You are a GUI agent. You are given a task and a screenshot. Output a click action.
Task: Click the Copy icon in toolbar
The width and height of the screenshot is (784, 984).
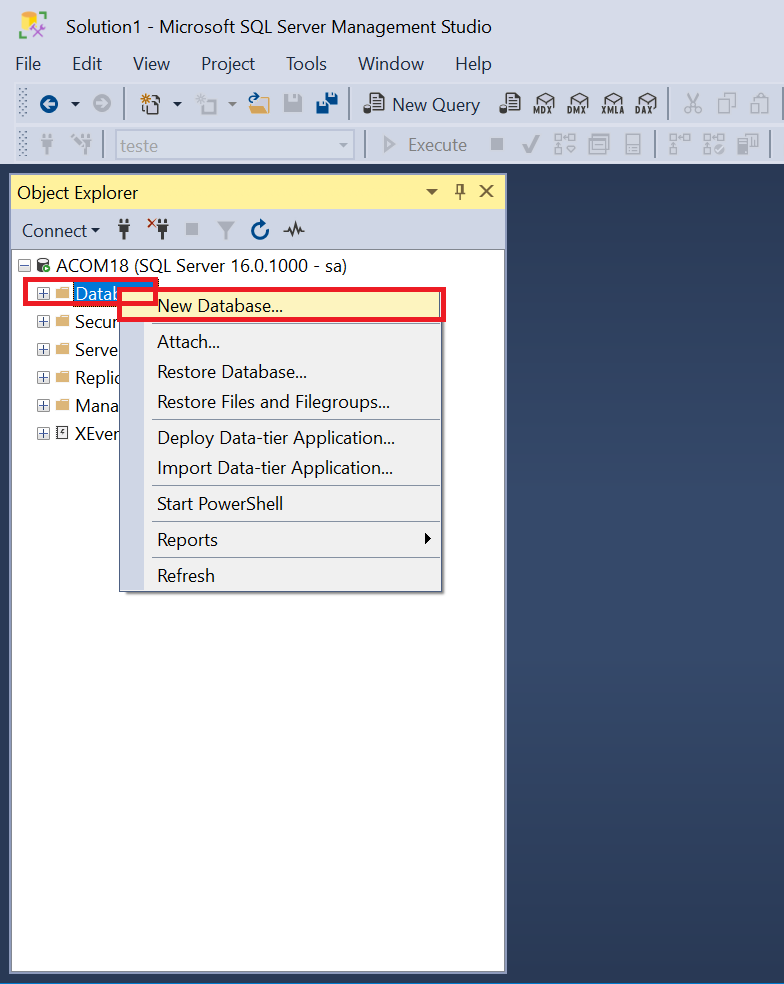coord(727,104)
